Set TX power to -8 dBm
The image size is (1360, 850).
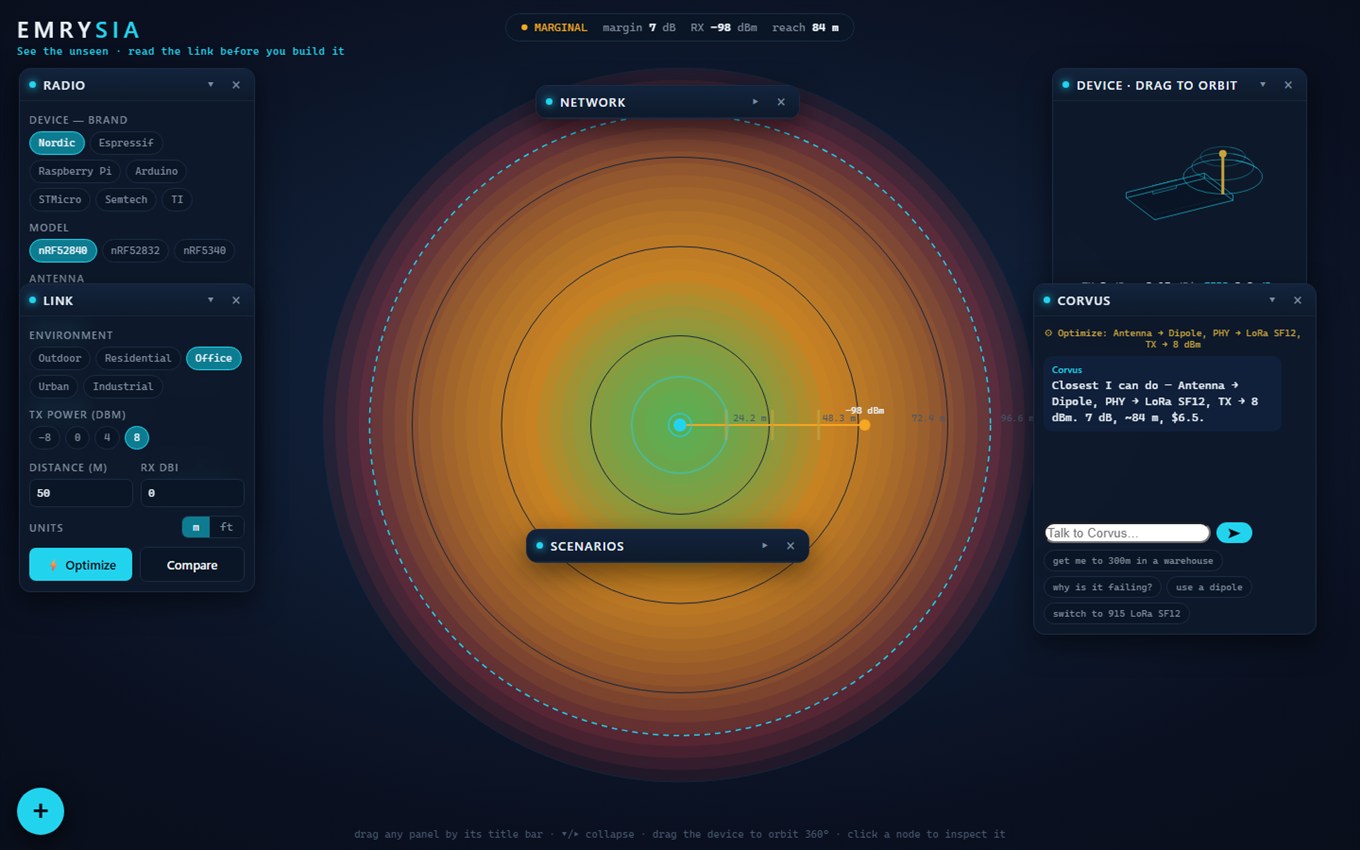(x=44, y=437)
